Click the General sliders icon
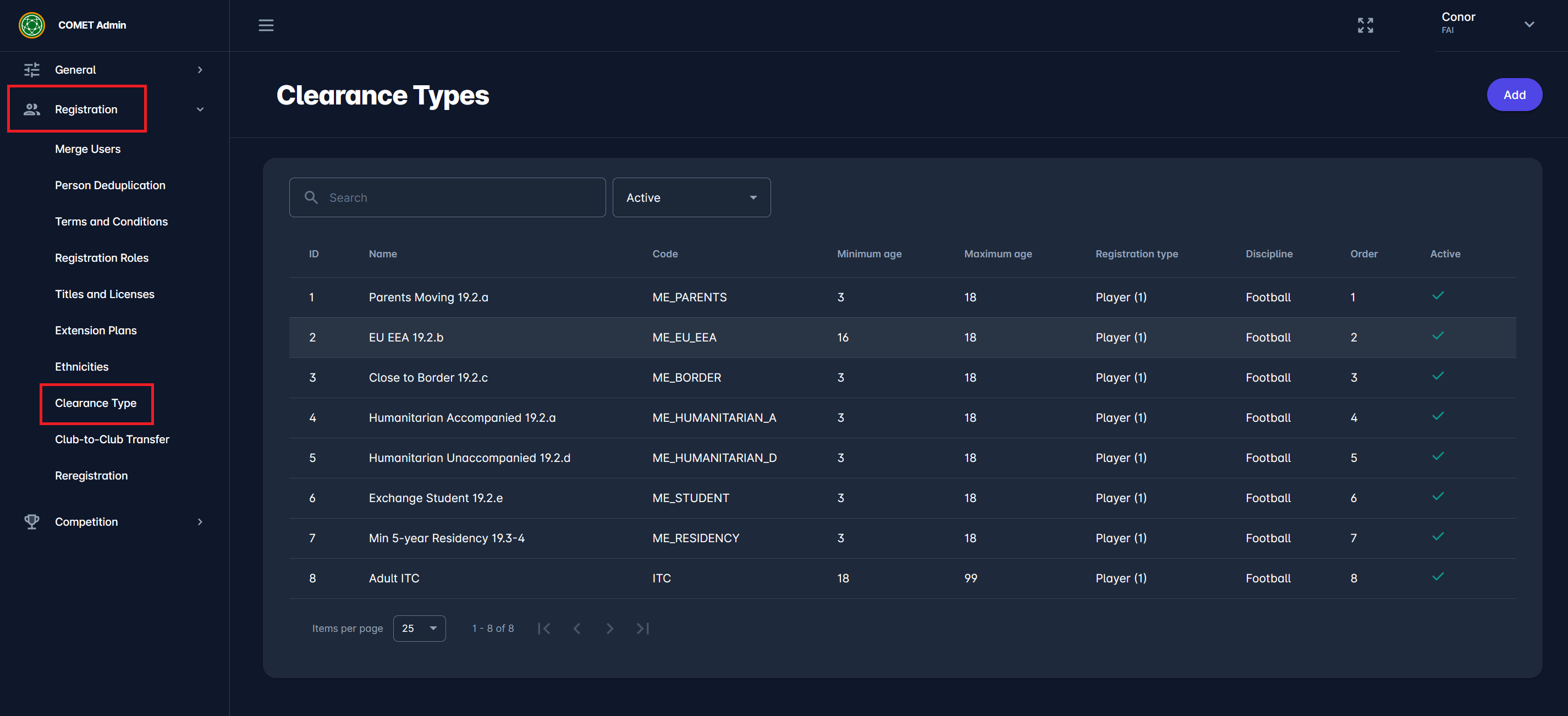1568x716 pixels. pyautogui.click(x=32, y=69)
